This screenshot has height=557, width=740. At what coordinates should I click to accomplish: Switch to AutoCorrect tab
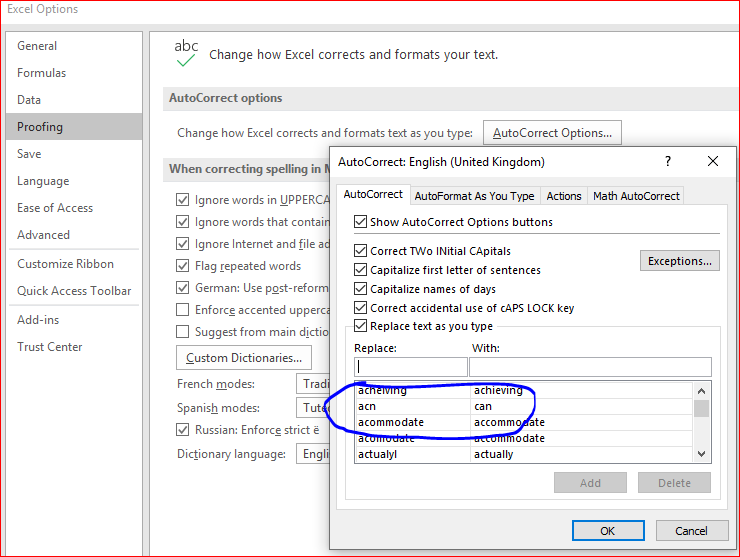(373, 194)
